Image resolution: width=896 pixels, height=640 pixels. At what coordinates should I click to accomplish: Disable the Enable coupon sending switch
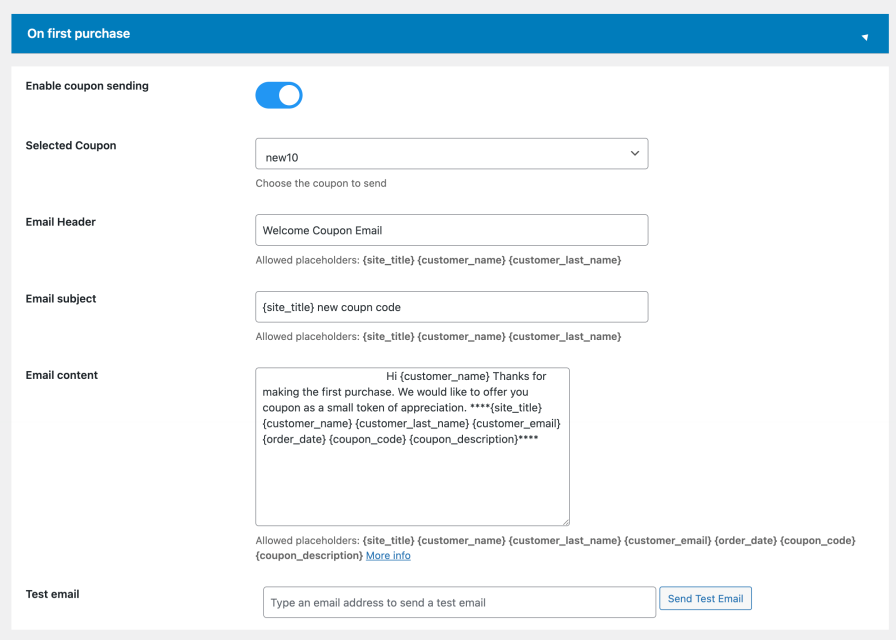click(279, 95)
